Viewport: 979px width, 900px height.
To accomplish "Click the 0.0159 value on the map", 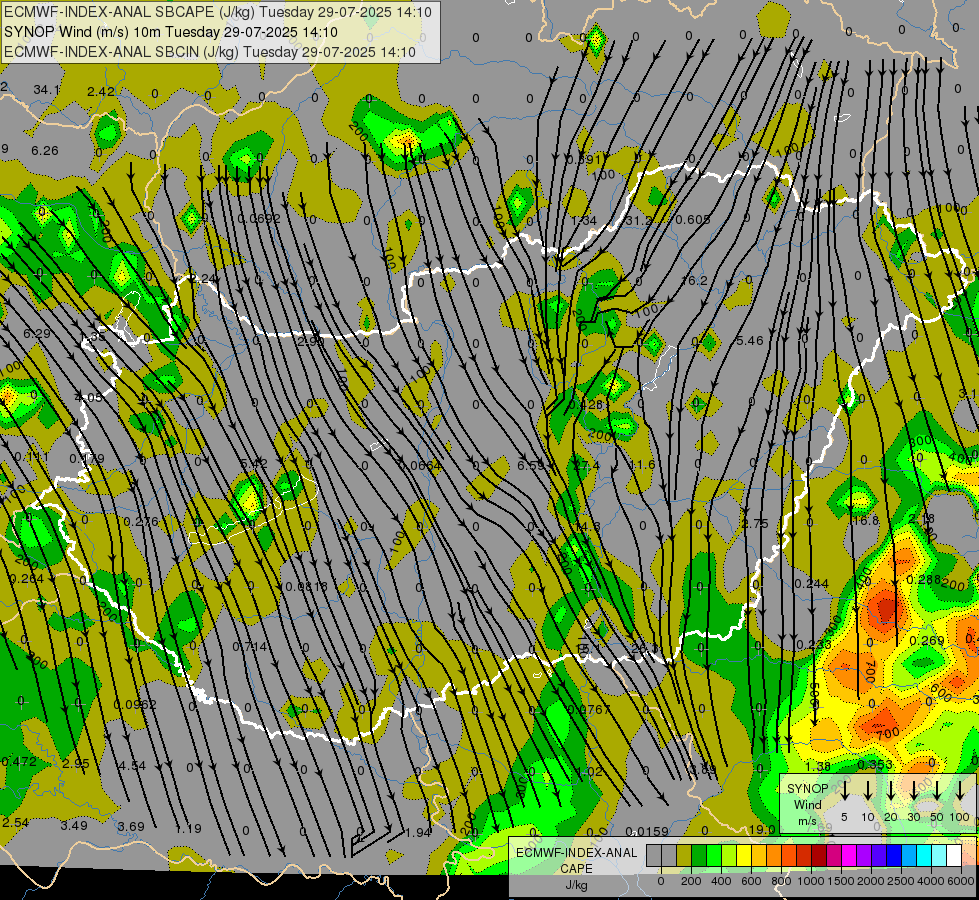I will coord(647,831).
